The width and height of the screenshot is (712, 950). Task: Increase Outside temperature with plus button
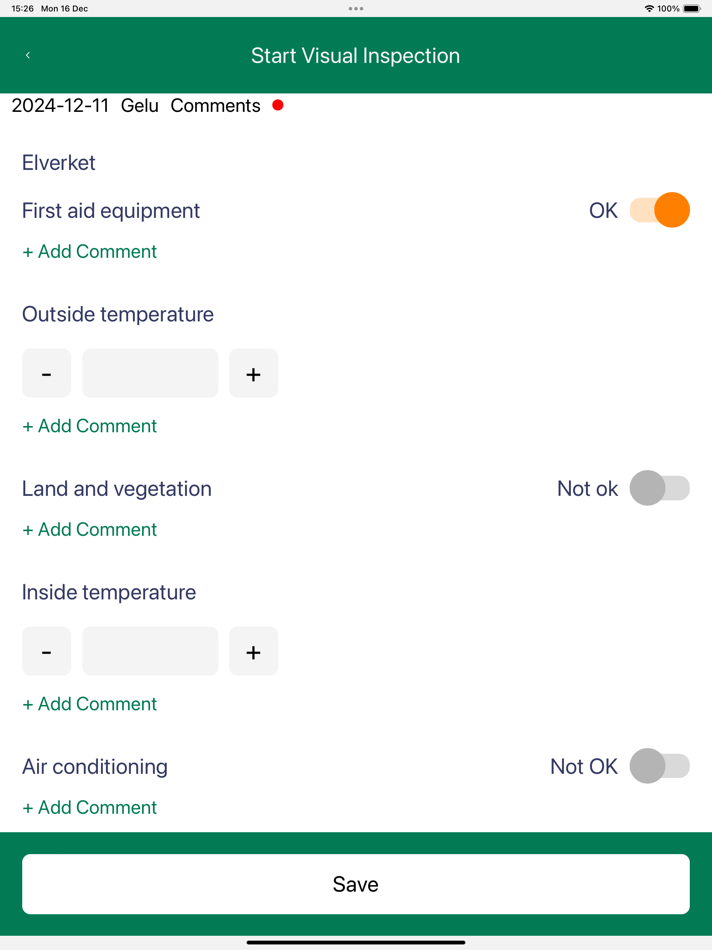(253, 373)
